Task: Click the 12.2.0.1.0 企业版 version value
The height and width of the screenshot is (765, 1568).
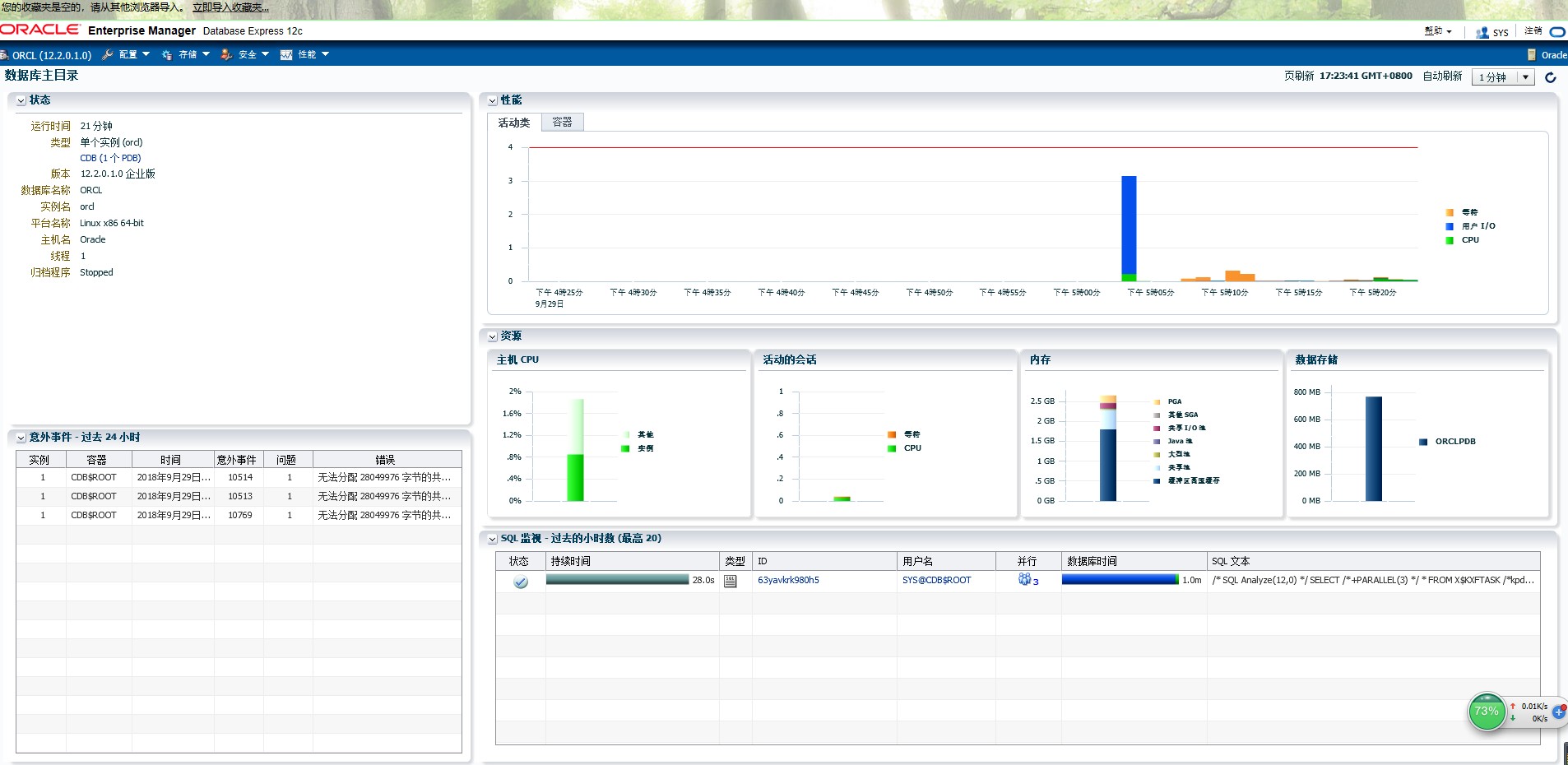Action: pos(118,174)
